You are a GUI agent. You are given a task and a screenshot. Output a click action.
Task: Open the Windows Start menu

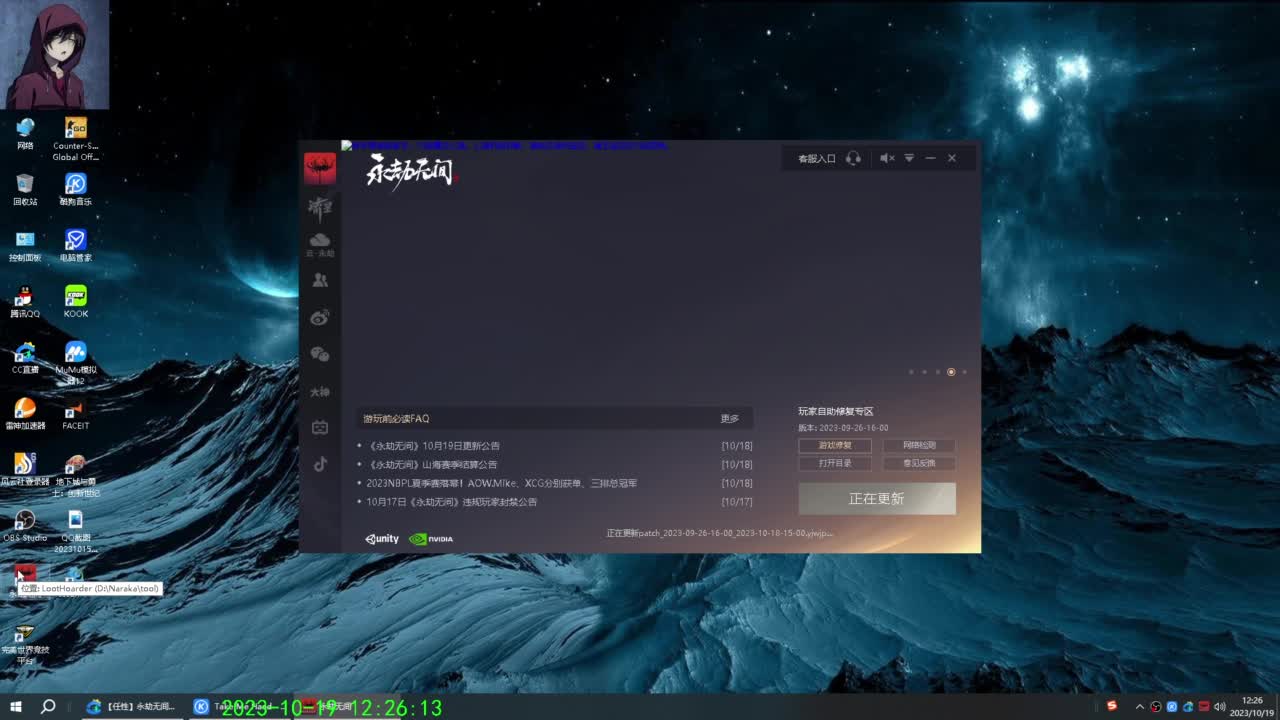(15, 706)
